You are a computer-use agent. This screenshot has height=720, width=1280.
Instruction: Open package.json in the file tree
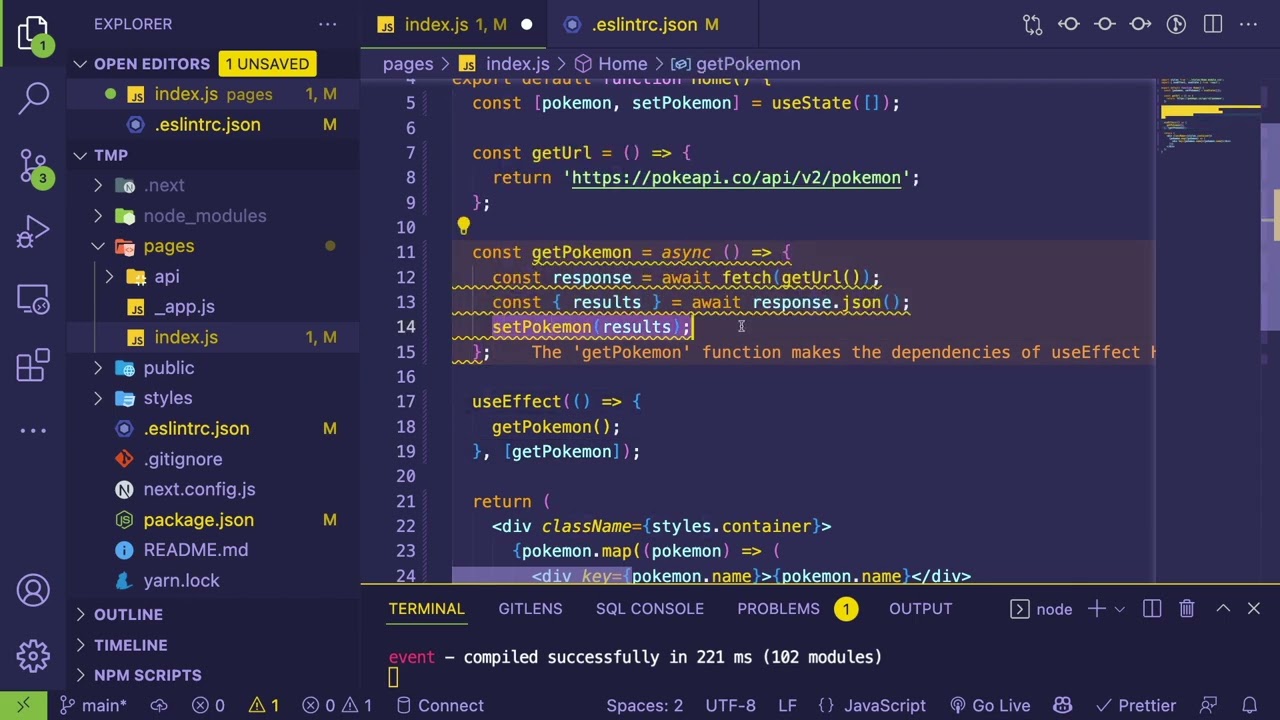198,520
